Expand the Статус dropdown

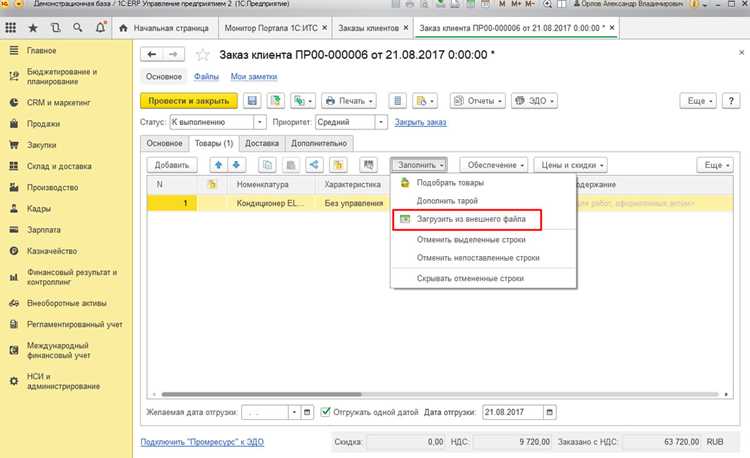[x=260, y=122]
